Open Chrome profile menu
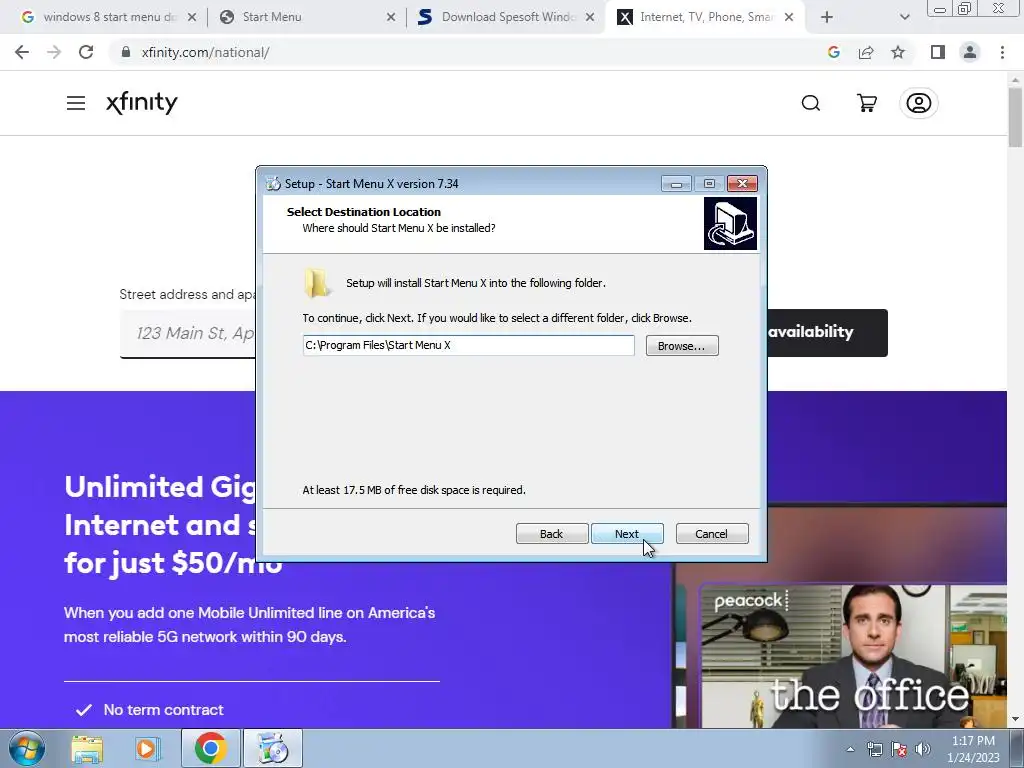The width and height of the screenshot is (1024, 768). (x=970, y=52)
